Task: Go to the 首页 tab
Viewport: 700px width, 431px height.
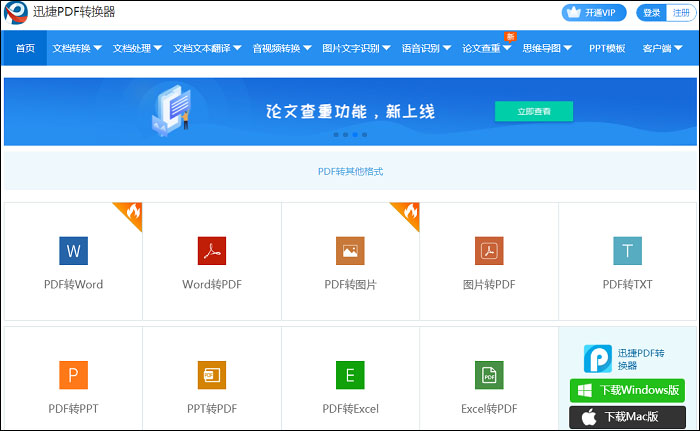Action: pos(25,48)
